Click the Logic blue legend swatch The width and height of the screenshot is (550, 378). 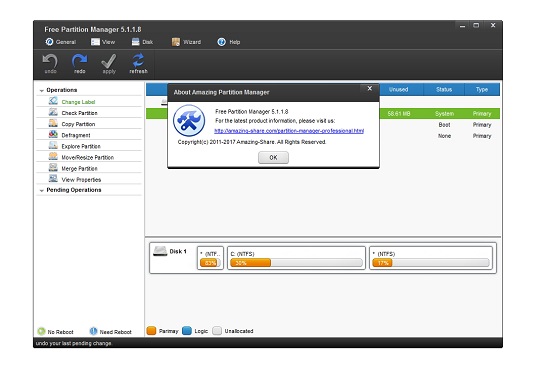coord(187,331)
